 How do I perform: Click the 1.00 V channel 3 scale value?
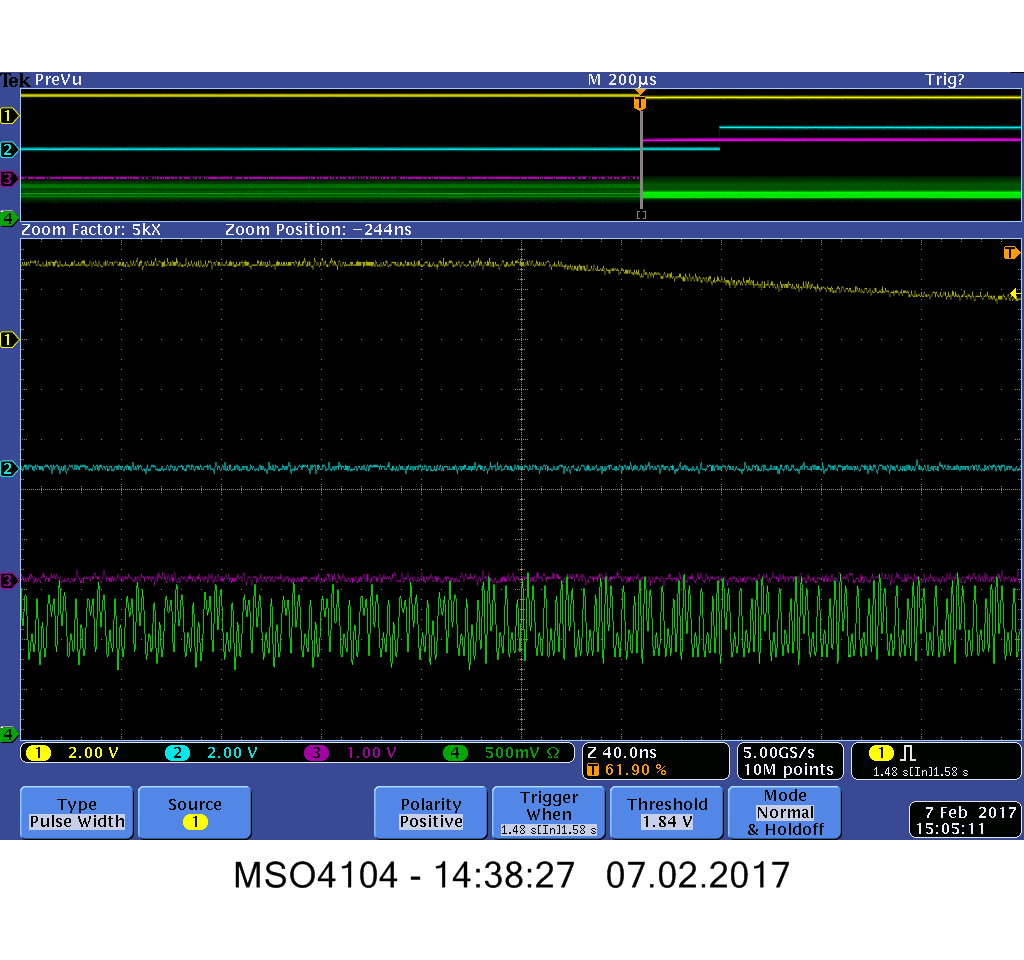tap(372, 752)
